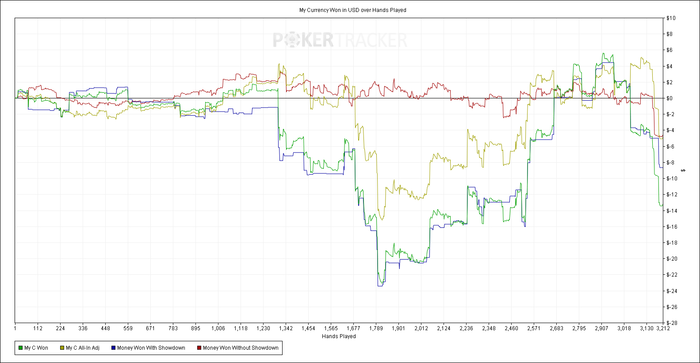Screen dimensions: 700x363
Task: Select the 'My C All-In Adj' legend label
Action: click(83, 348)
